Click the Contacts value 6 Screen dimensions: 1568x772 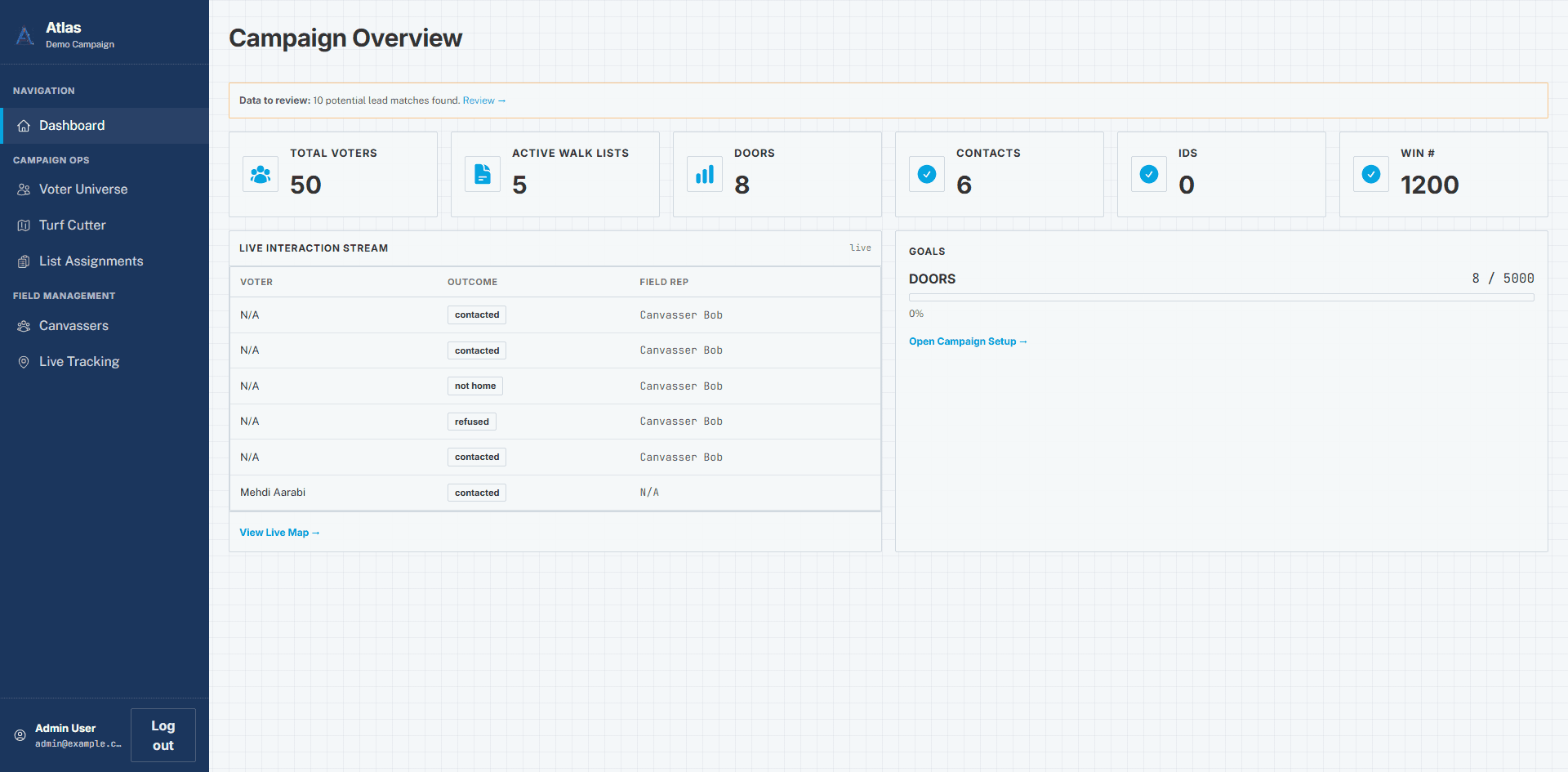pyautogui.click(x=964, y=185)
